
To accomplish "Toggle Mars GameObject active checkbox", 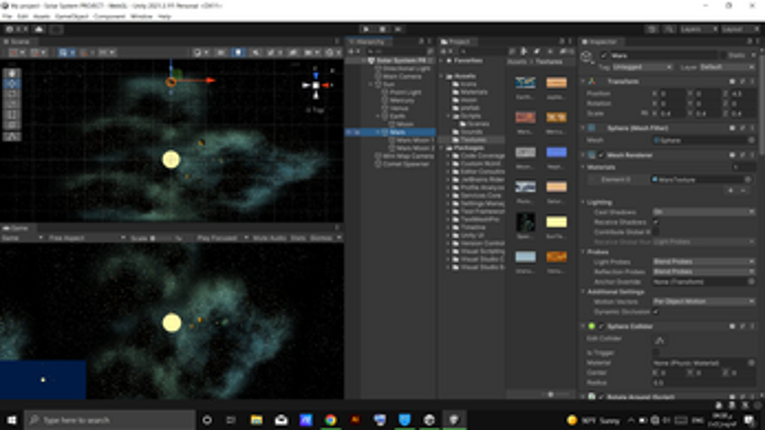I will (604, 56).
